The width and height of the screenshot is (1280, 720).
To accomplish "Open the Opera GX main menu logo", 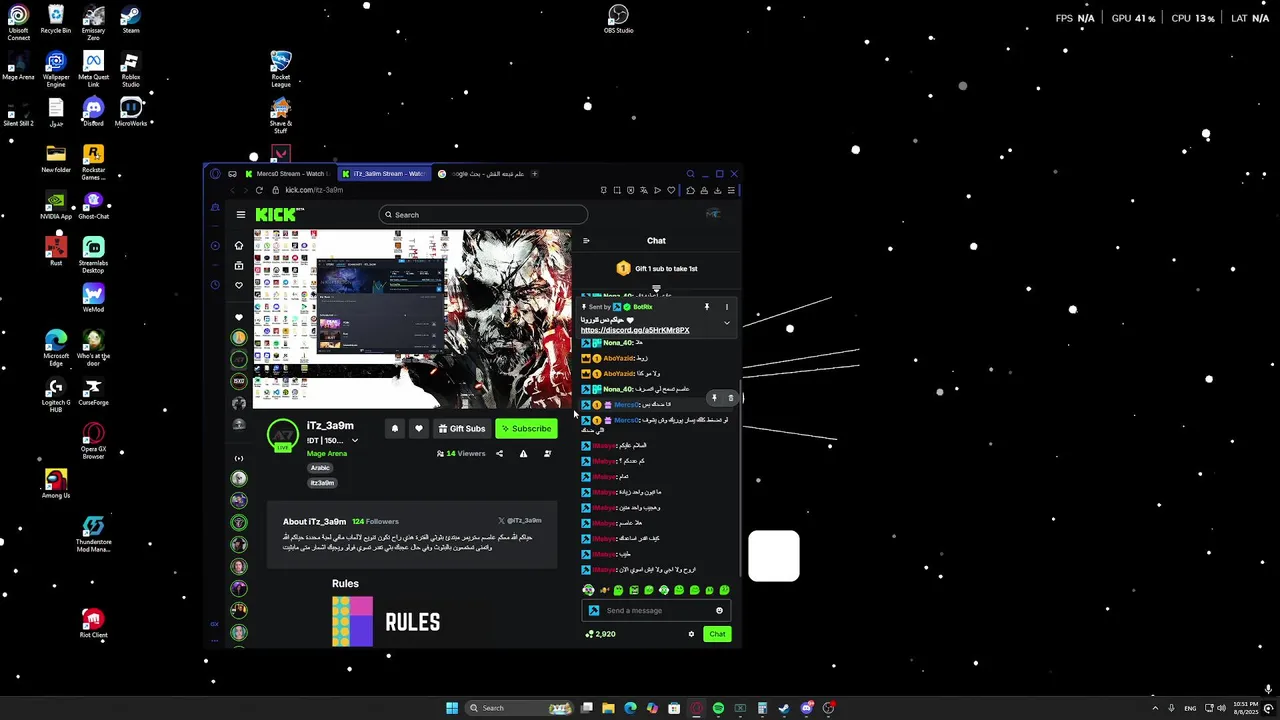I will coord(215,174).
